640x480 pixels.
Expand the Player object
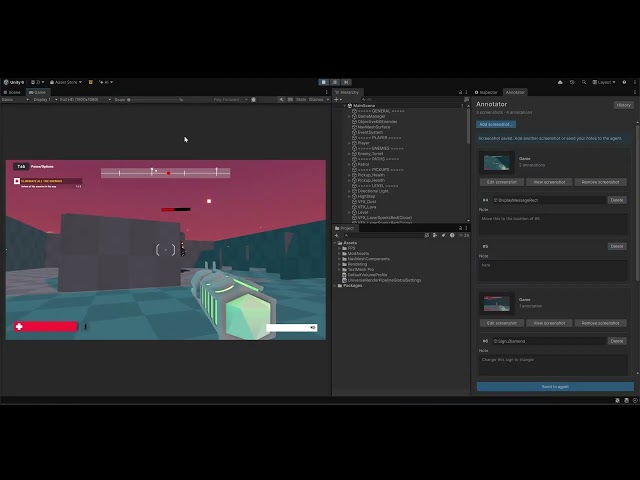click(x=349, y=143)
